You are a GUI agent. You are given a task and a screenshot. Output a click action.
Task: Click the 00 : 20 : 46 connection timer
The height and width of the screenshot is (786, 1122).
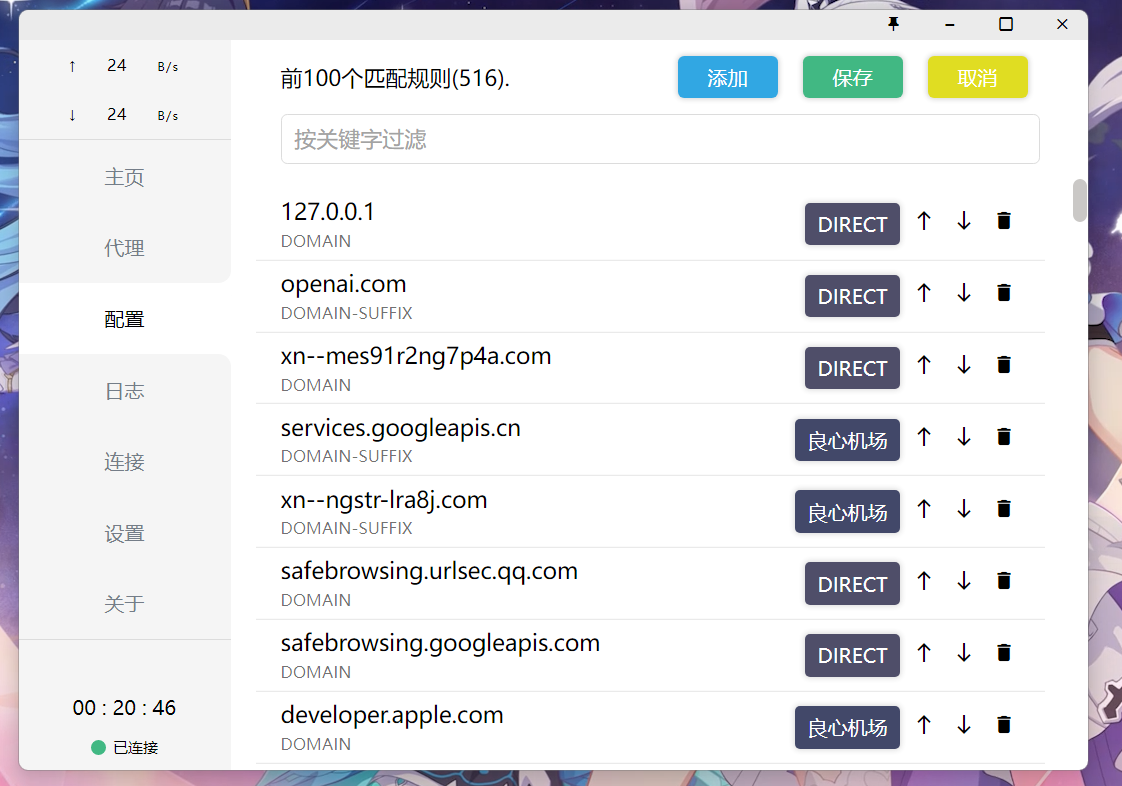pyautogui.click(x=125, y=708)
